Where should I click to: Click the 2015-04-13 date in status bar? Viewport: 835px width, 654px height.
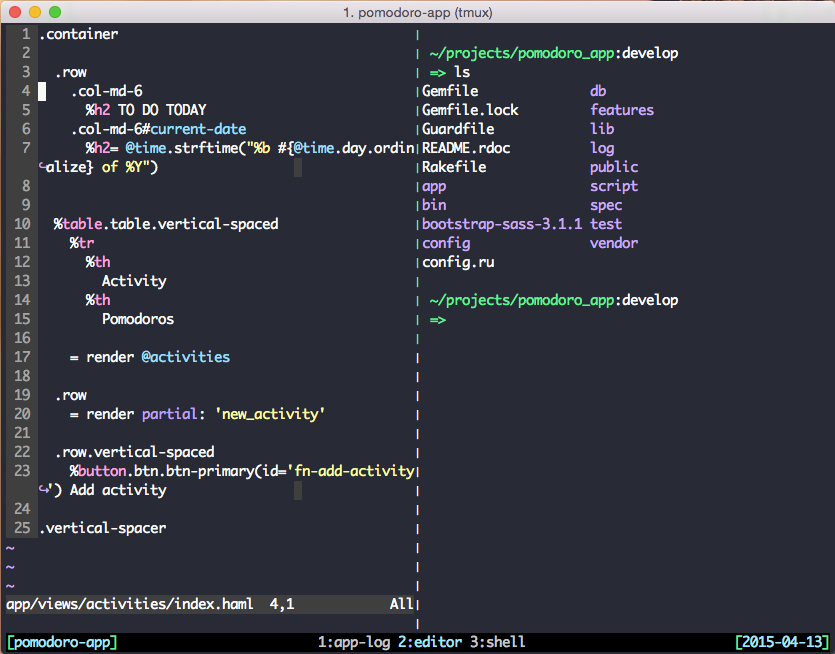pyautogui.click(x=781, y=642)
